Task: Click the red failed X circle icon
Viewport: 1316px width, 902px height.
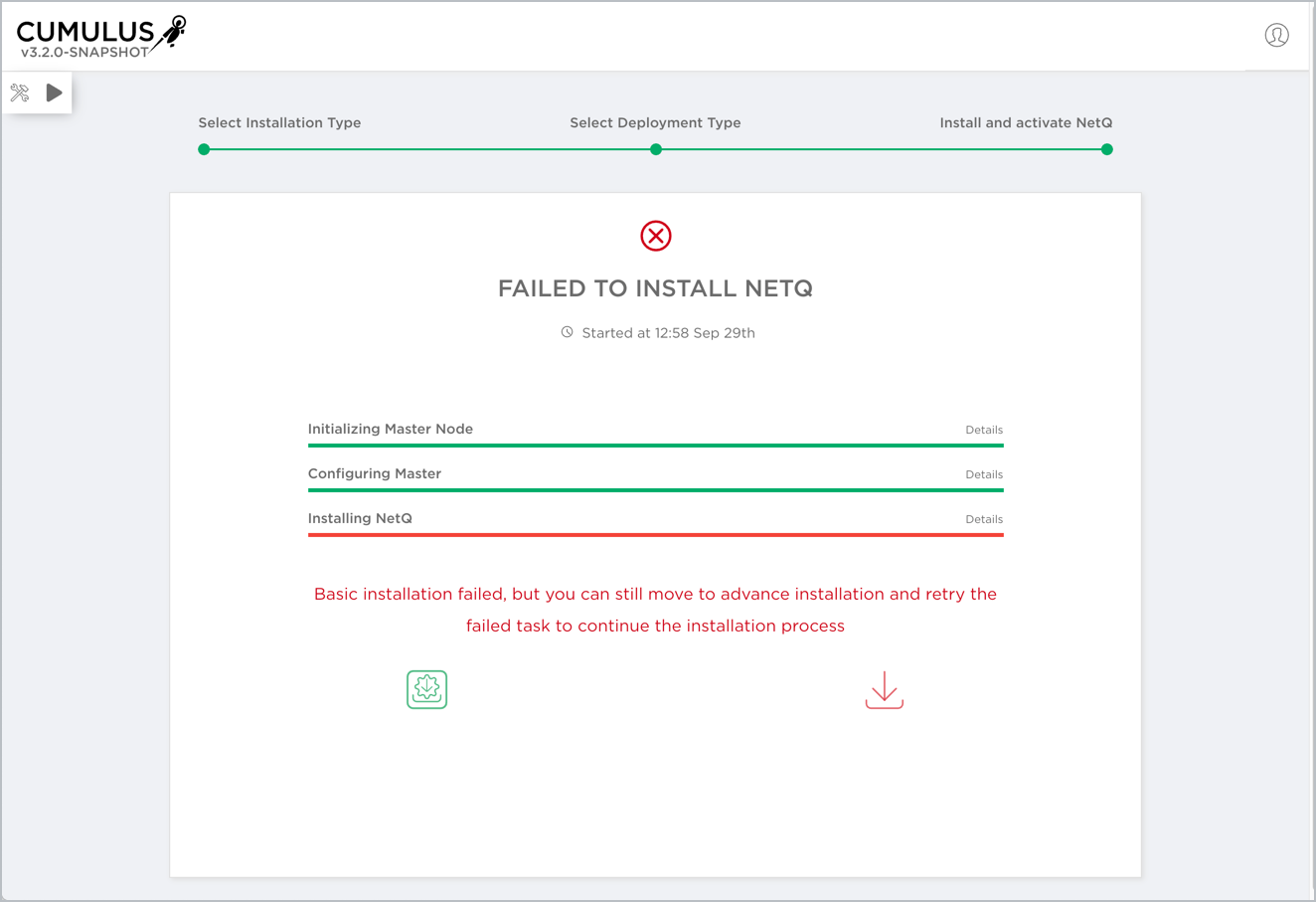Action: (x=655, y=236)
